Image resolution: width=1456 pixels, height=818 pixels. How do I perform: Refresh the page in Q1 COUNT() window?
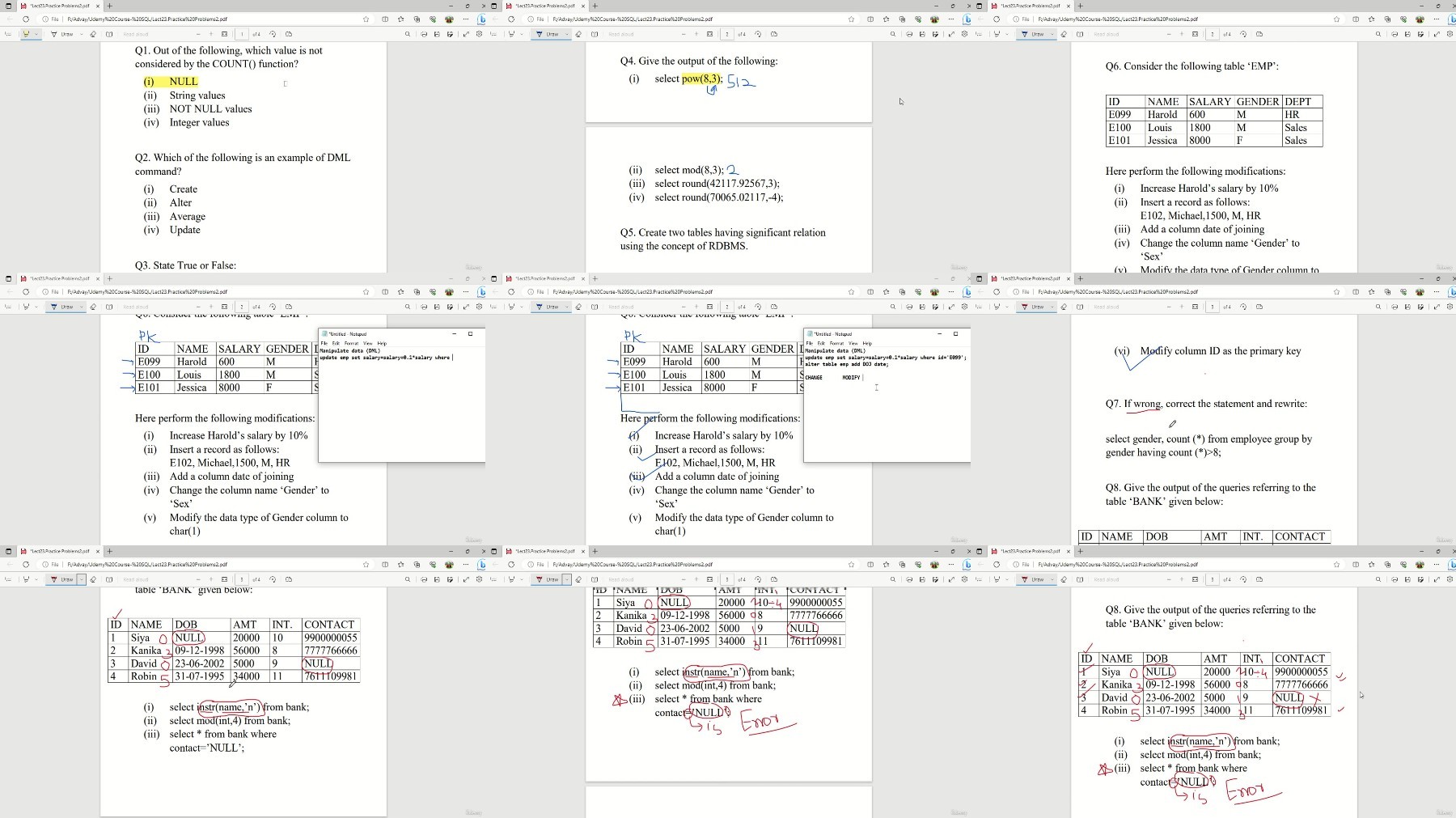coord(26,19)
